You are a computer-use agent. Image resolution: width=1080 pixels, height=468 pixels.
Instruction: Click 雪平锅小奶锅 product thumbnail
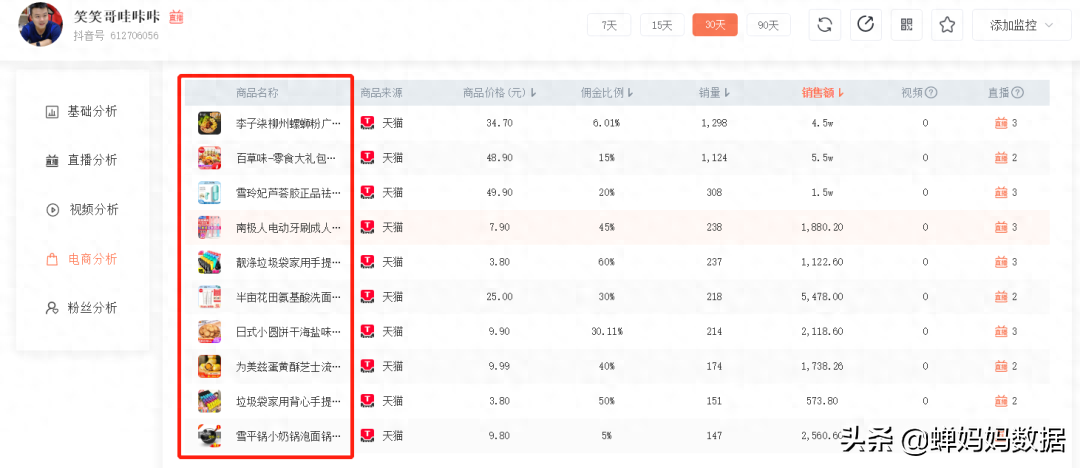[209, 436]
